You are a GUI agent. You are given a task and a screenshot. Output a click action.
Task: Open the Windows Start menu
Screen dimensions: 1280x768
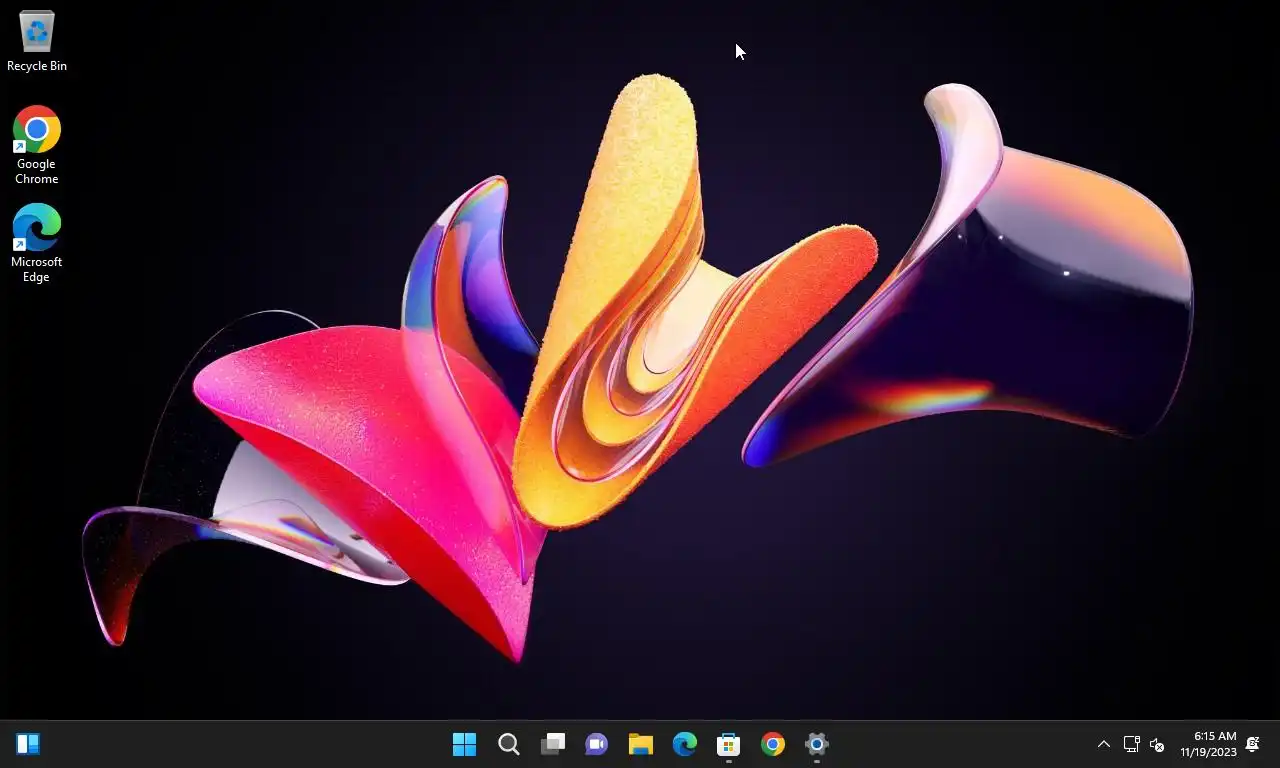point(465,744)
